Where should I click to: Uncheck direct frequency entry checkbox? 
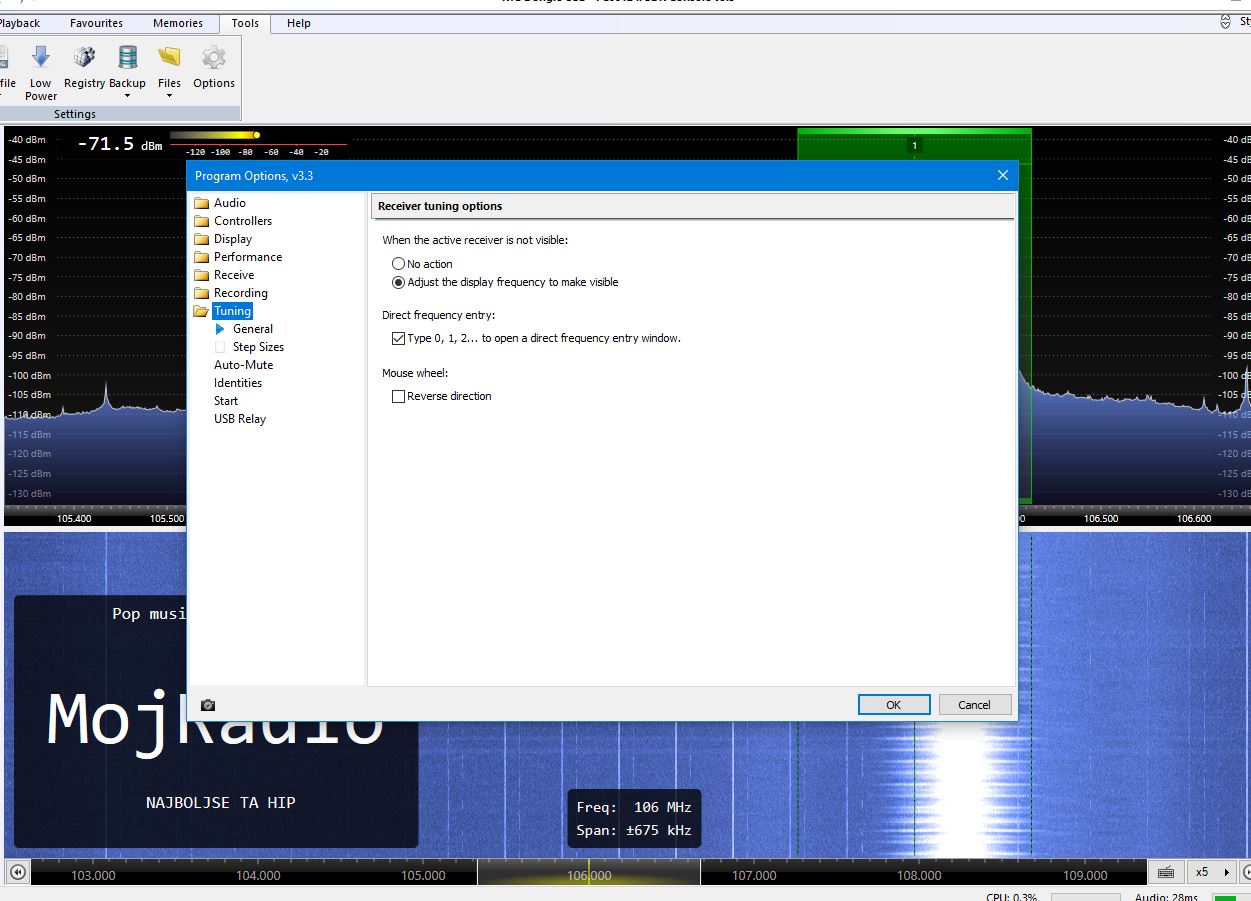pyautogui.click(x=399, y=338)
